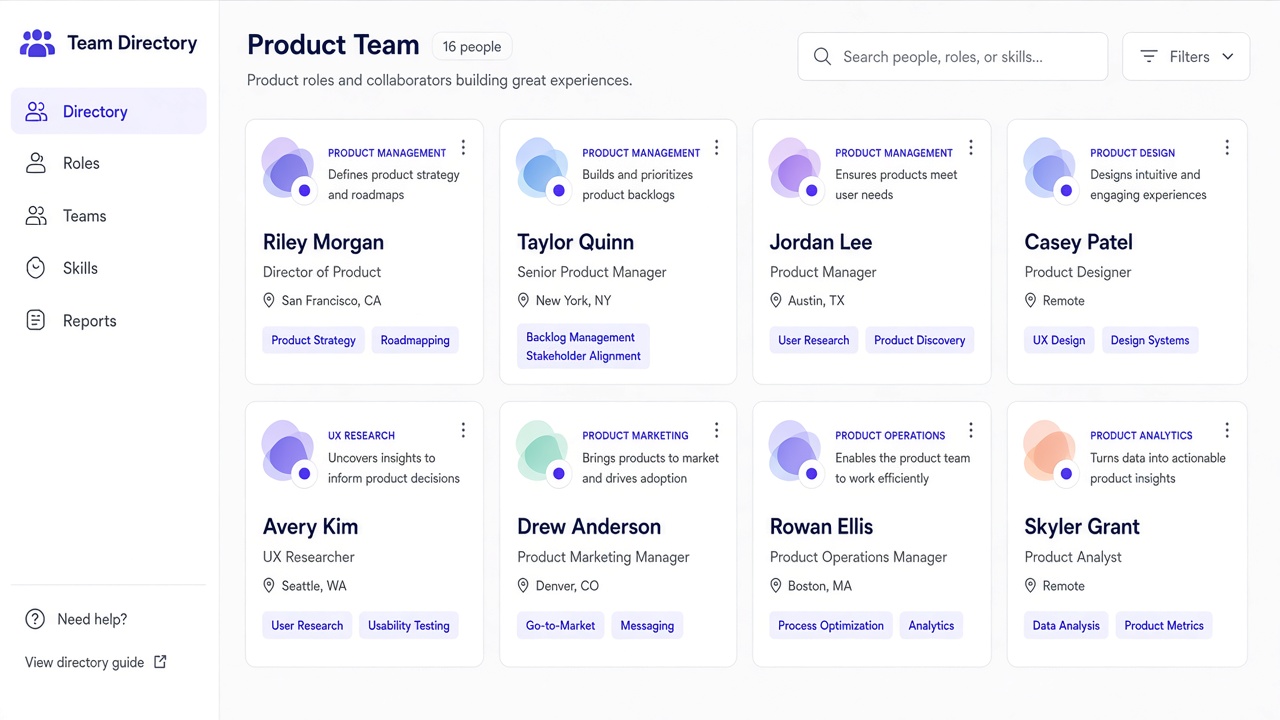Click Taylor Quinn's blue avatar
Screen dimensions: 1280x720
544,170
